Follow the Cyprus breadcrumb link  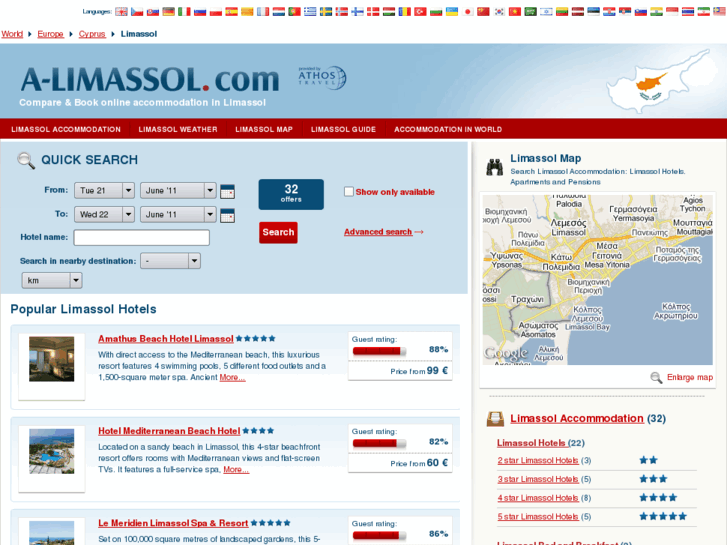(x=92, y=34)
